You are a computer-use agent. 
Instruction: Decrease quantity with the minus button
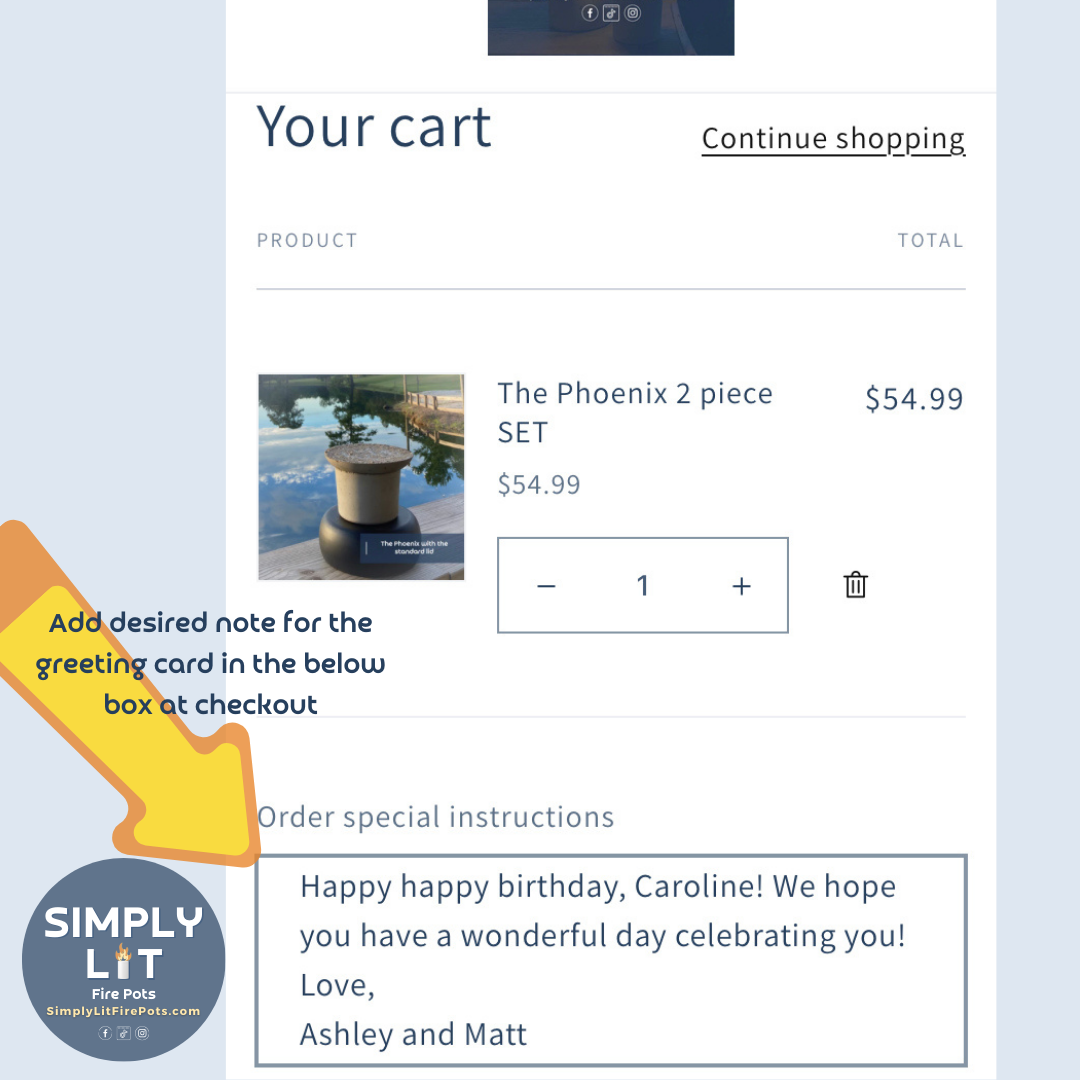pyautogui.click(x=546, y=586)
